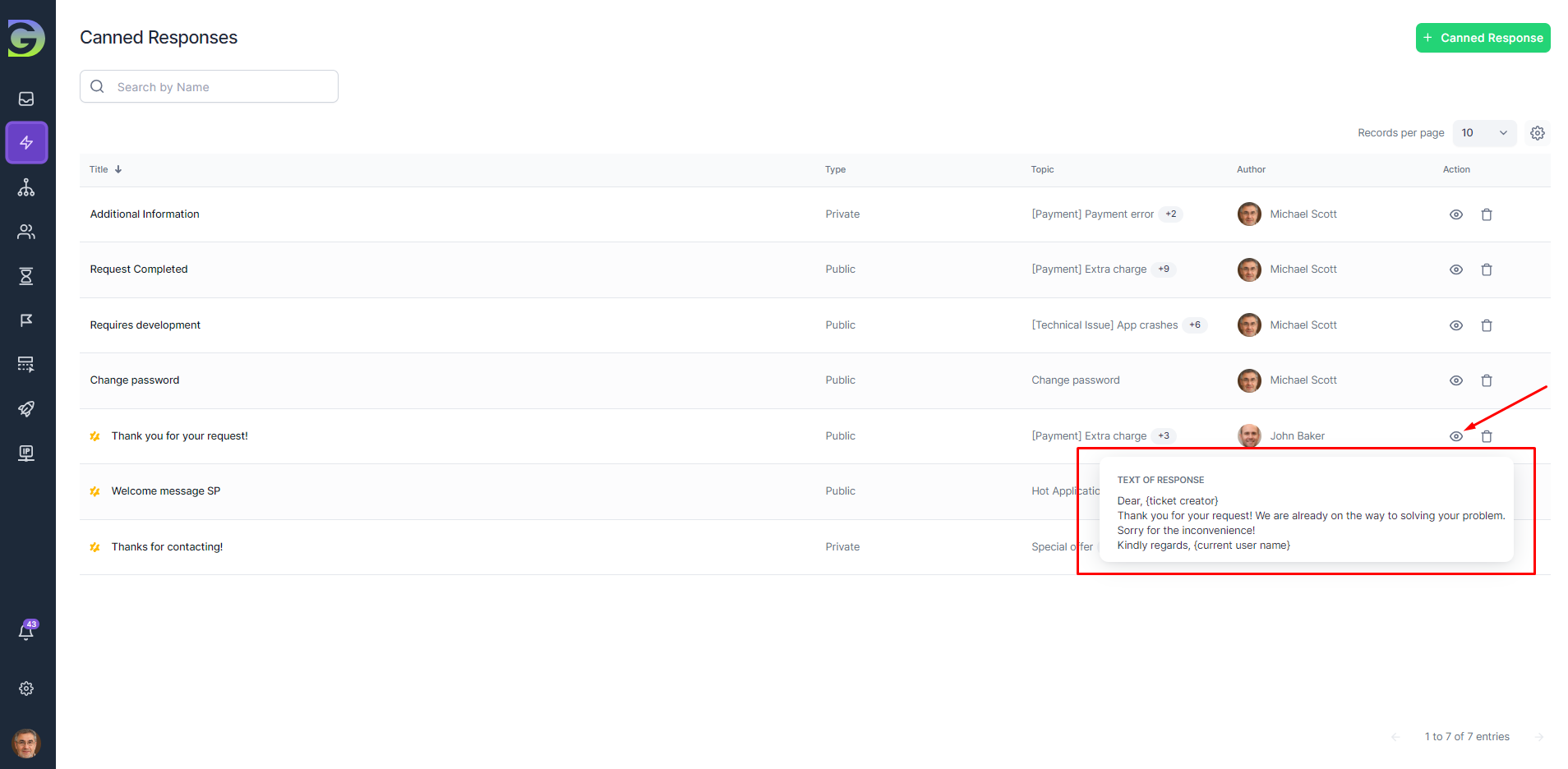The height and width of the screenshot is (769, 1568).
Task: Open the hierarchy tree sidebar icon
Action: (26, 187)
